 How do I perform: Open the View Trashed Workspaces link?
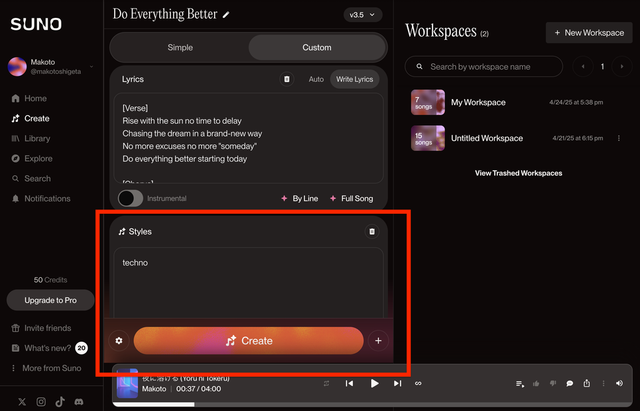coord(518,173)
